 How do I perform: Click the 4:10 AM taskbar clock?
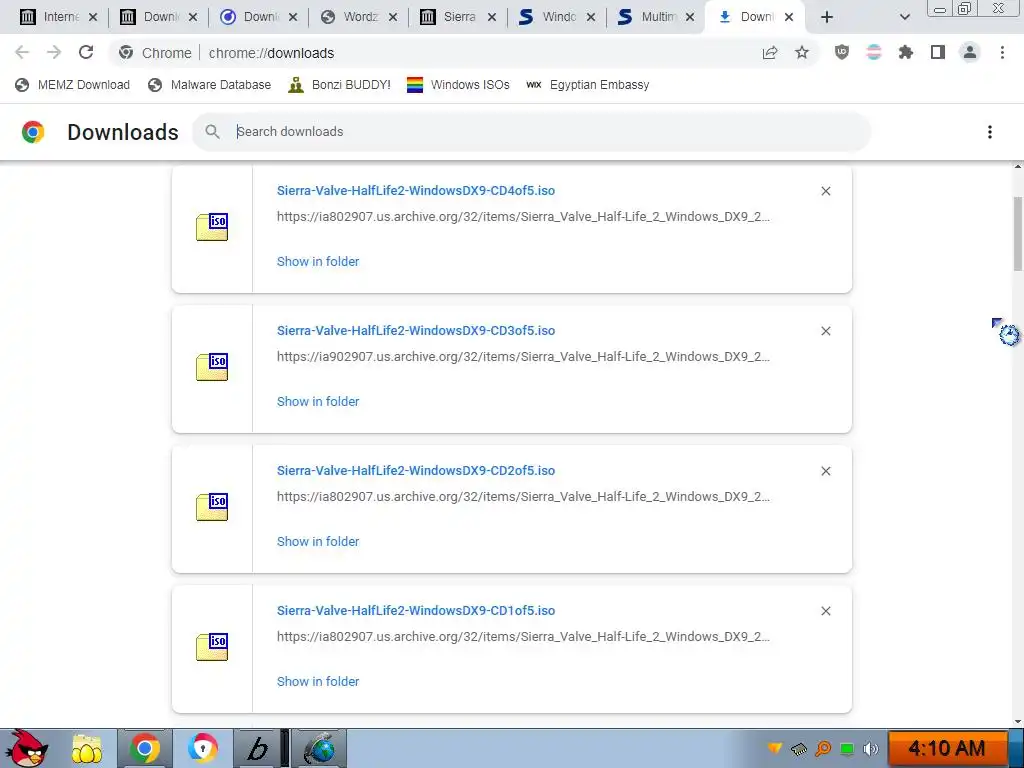tap(946, 748)
